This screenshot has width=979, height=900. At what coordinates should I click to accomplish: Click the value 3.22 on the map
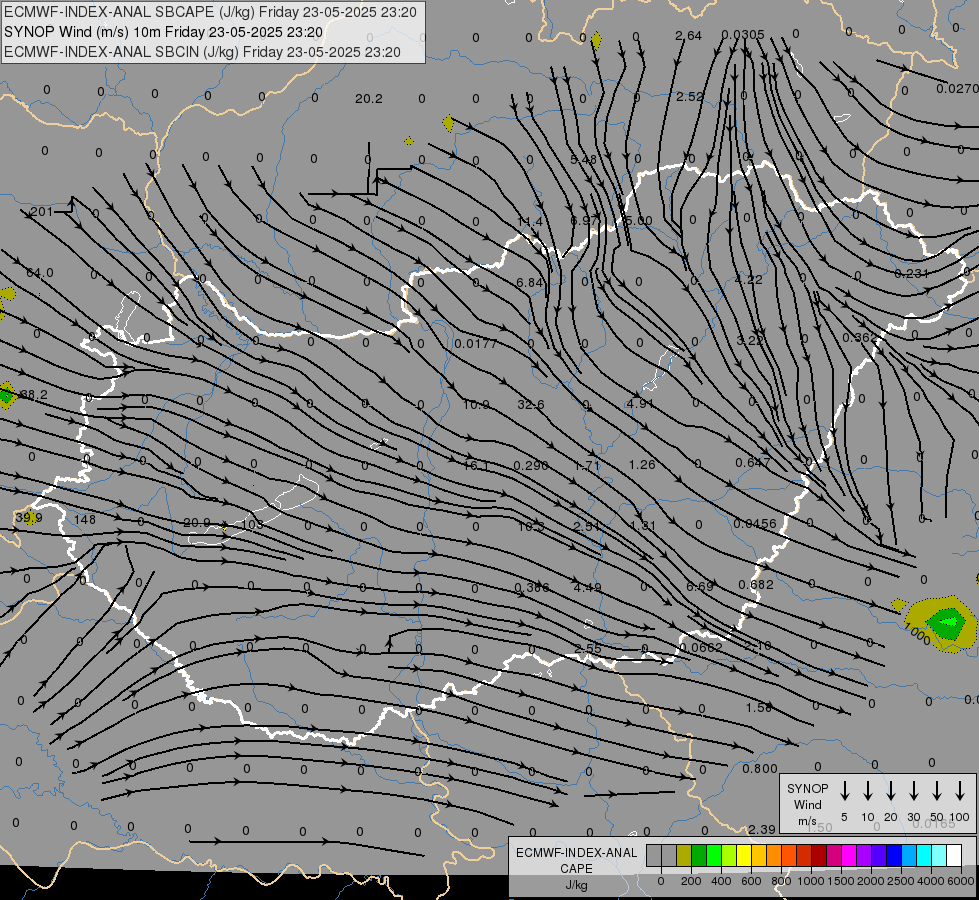(749, 340)
